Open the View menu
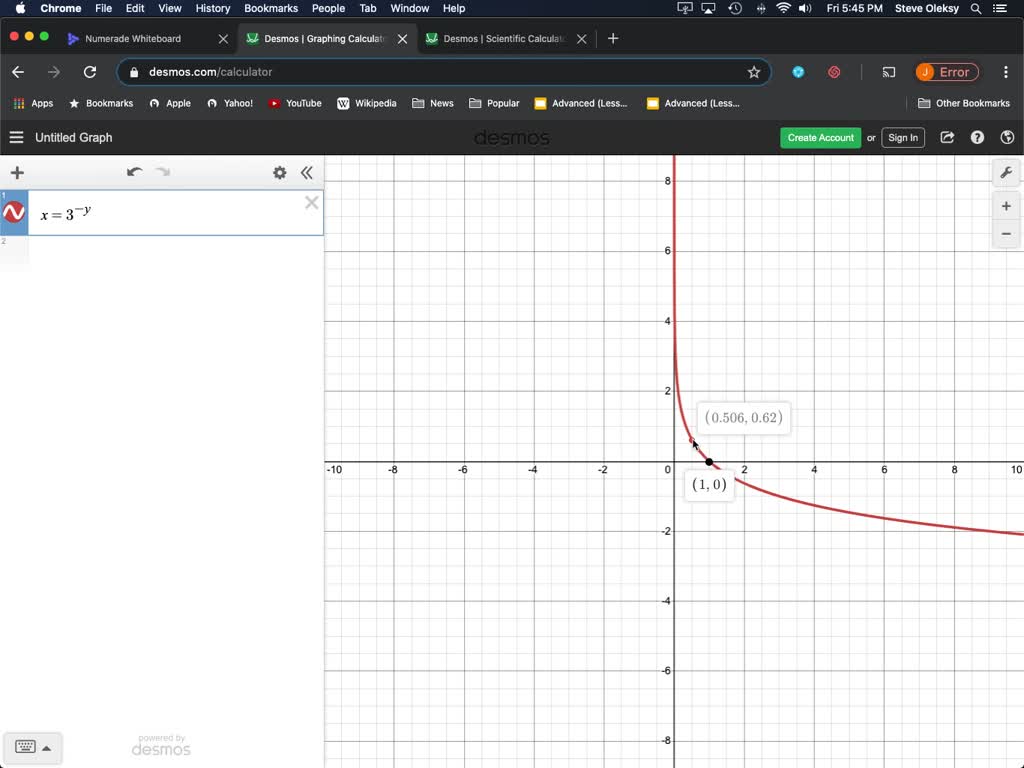Image resolution: width=1024 pixels, height=768 pixels. pyautogui.click(x=170, y=8)
